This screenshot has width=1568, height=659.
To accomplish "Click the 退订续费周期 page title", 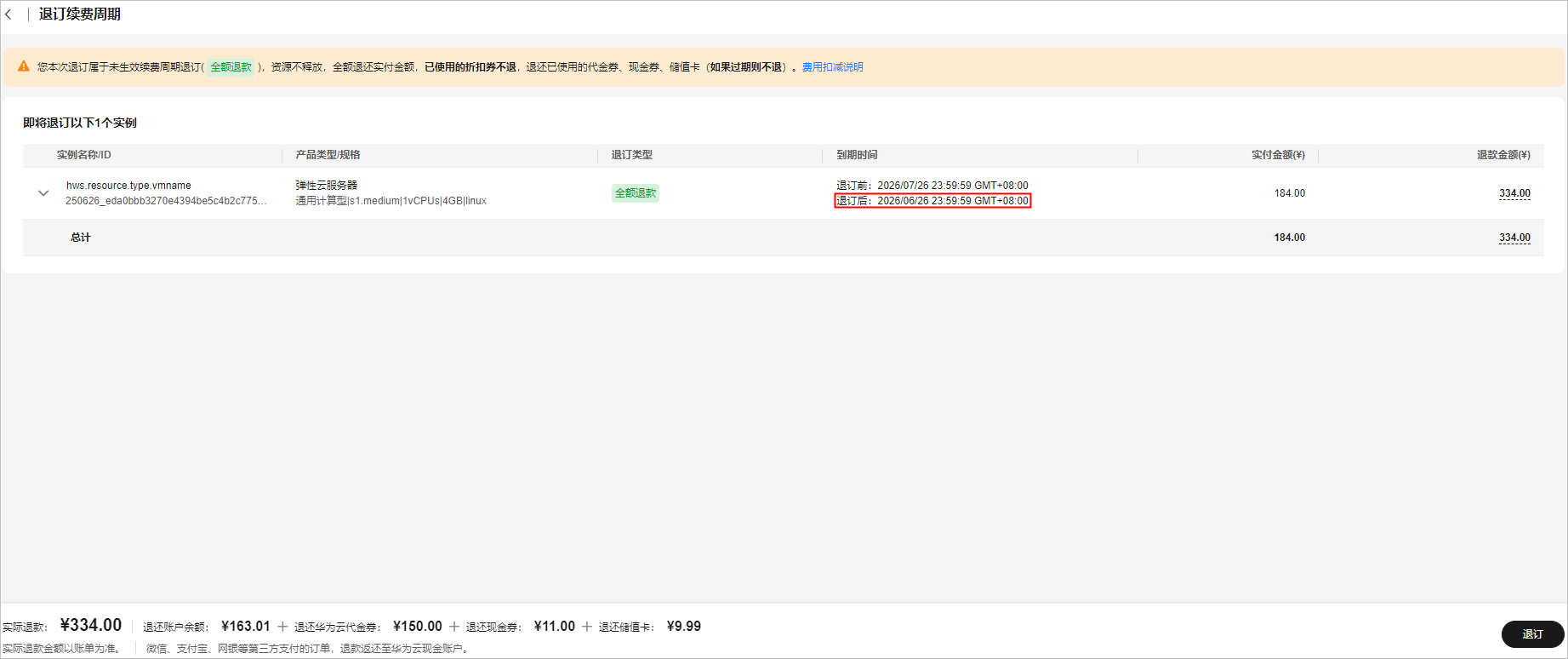I will coord(80,14).
